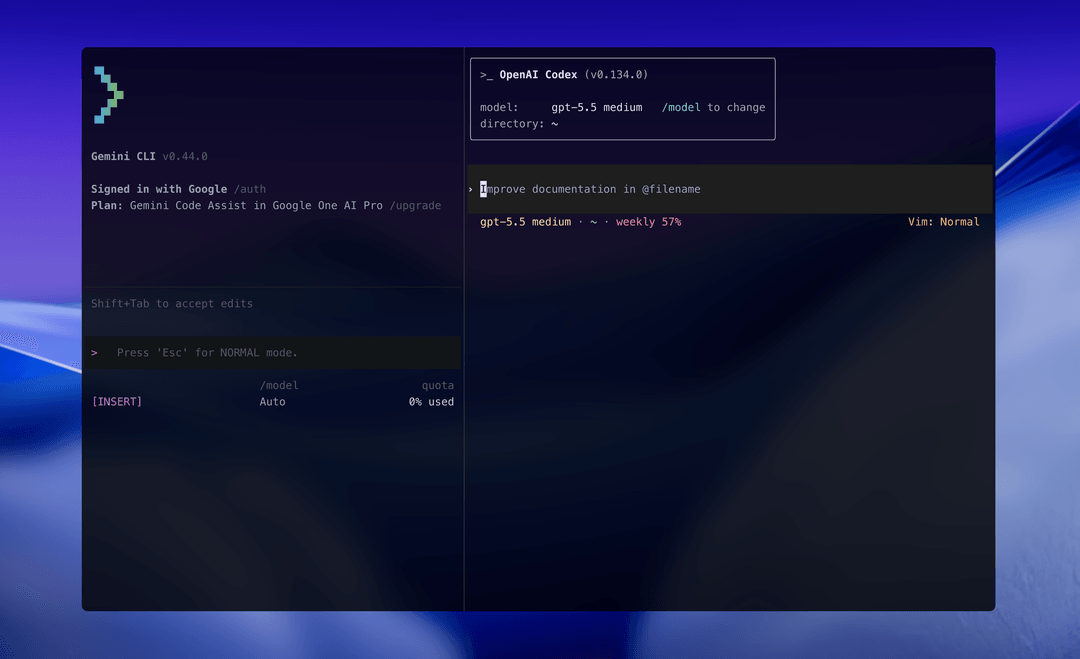Image resolution: width=1080 pixels, height=659 pixels.
Task: Click the [INSERT] mode indicator
Action: 116,401
